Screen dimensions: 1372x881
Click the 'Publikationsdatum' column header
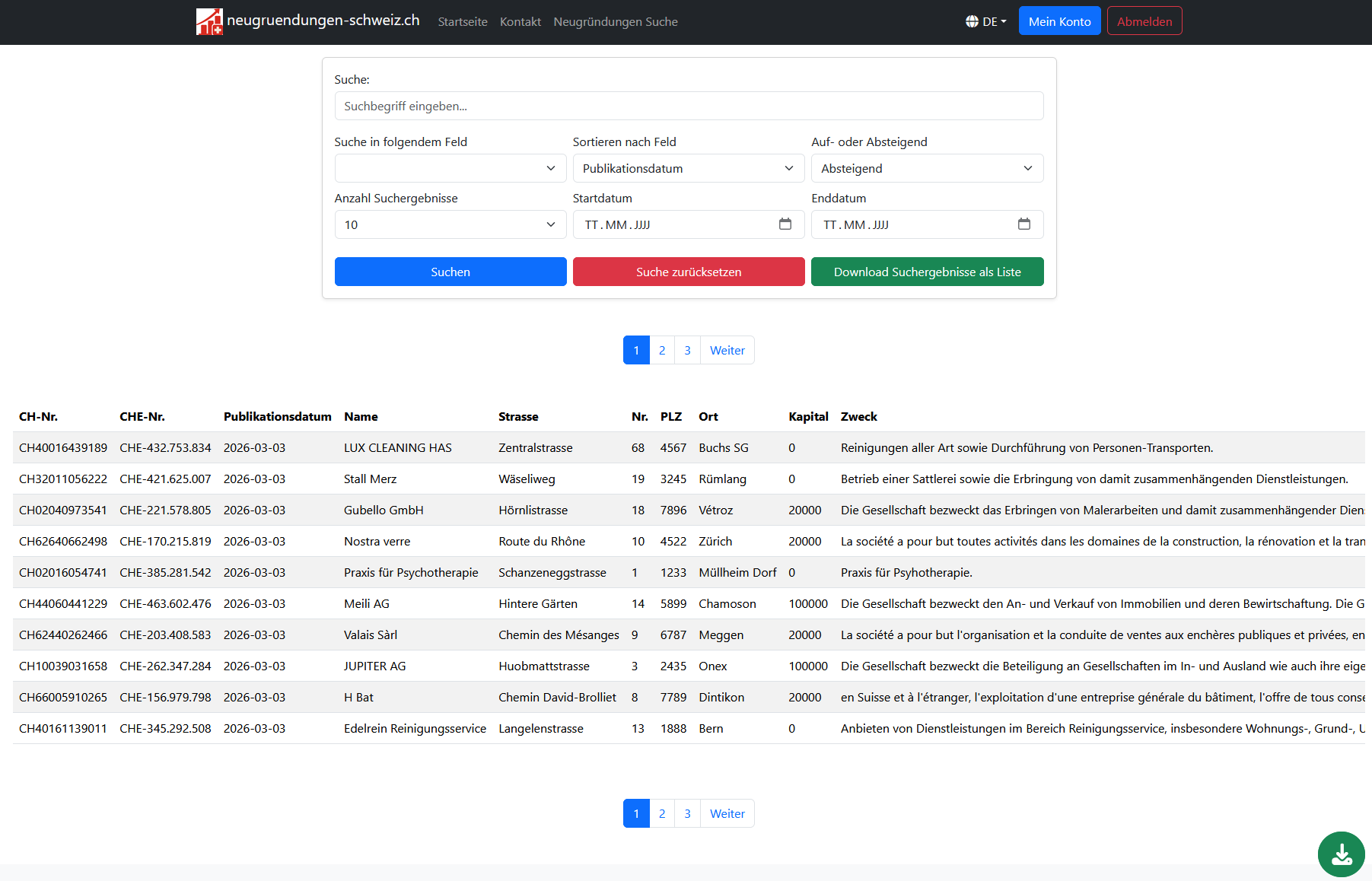click(278, 416)
